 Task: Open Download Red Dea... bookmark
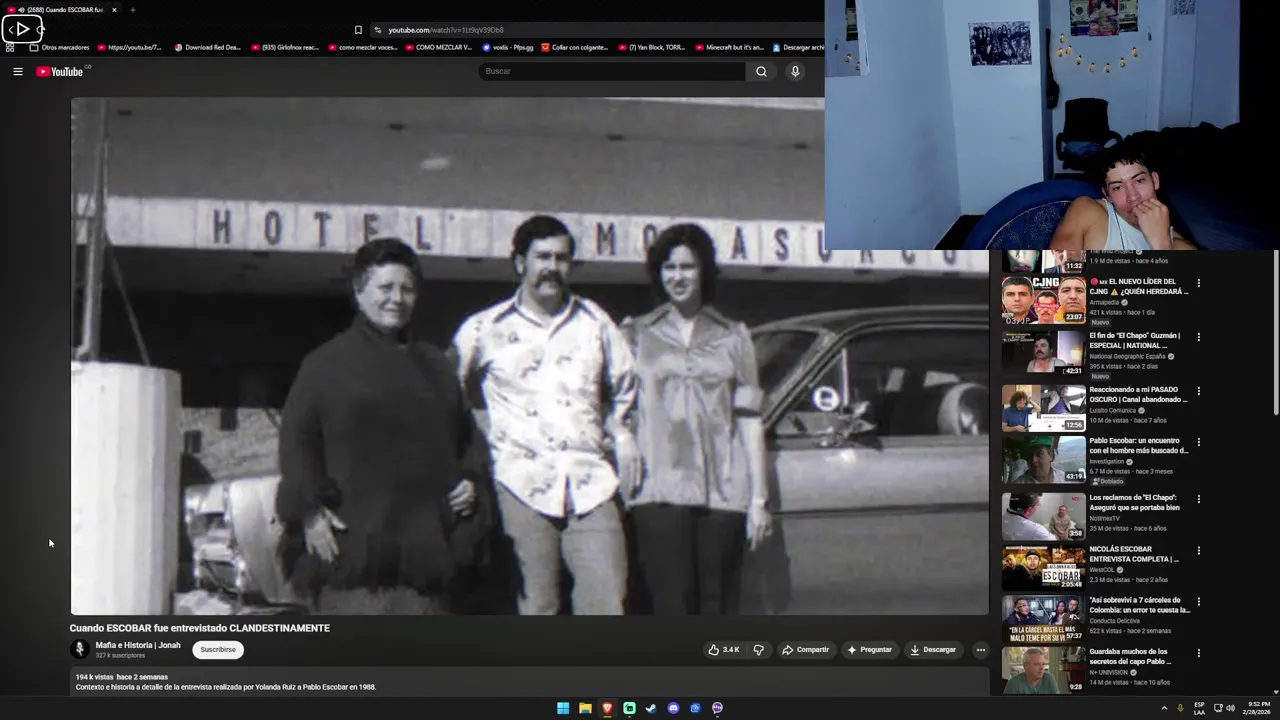207,47
